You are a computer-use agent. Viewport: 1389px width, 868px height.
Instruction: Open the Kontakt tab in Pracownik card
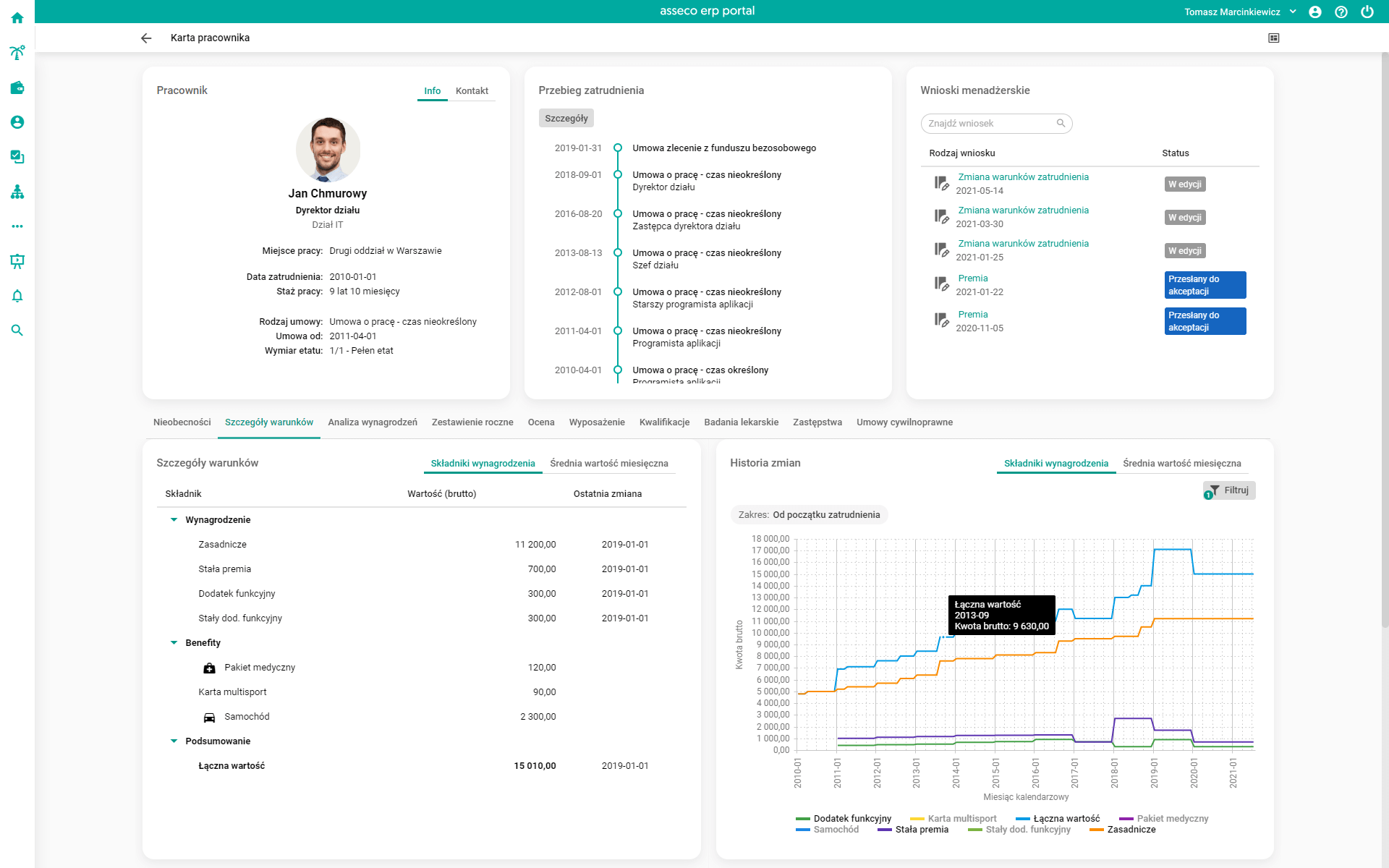pyautogui.click(x=472, y=91)
